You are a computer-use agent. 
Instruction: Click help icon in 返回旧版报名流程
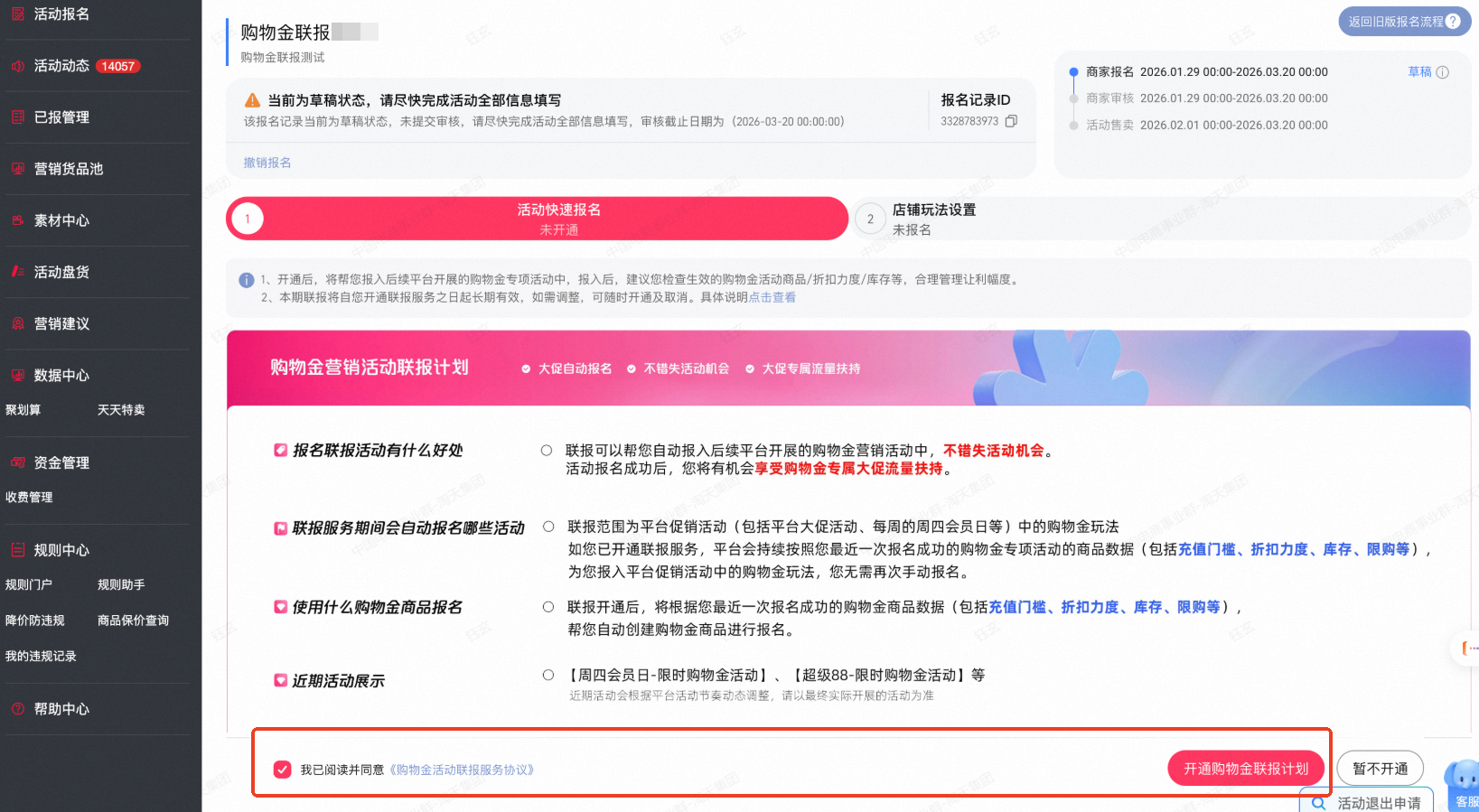(x=1453, y=21)
